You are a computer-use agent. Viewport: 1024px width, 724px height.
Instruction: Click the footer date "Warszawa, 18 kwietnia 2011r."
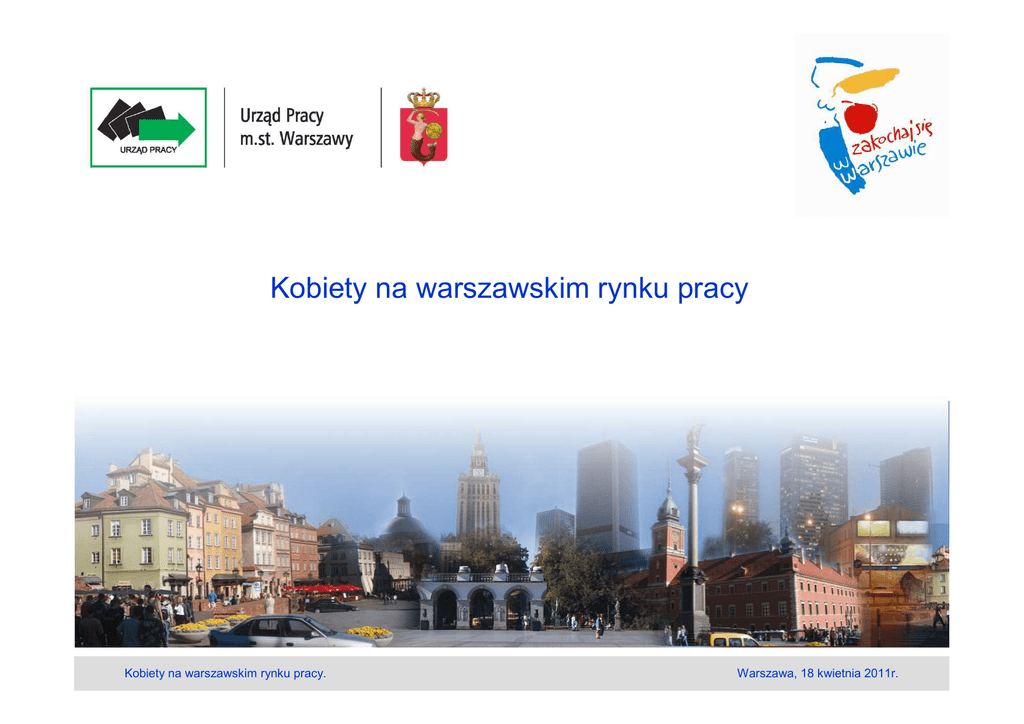pyautogui.click(x=817, y=674)
